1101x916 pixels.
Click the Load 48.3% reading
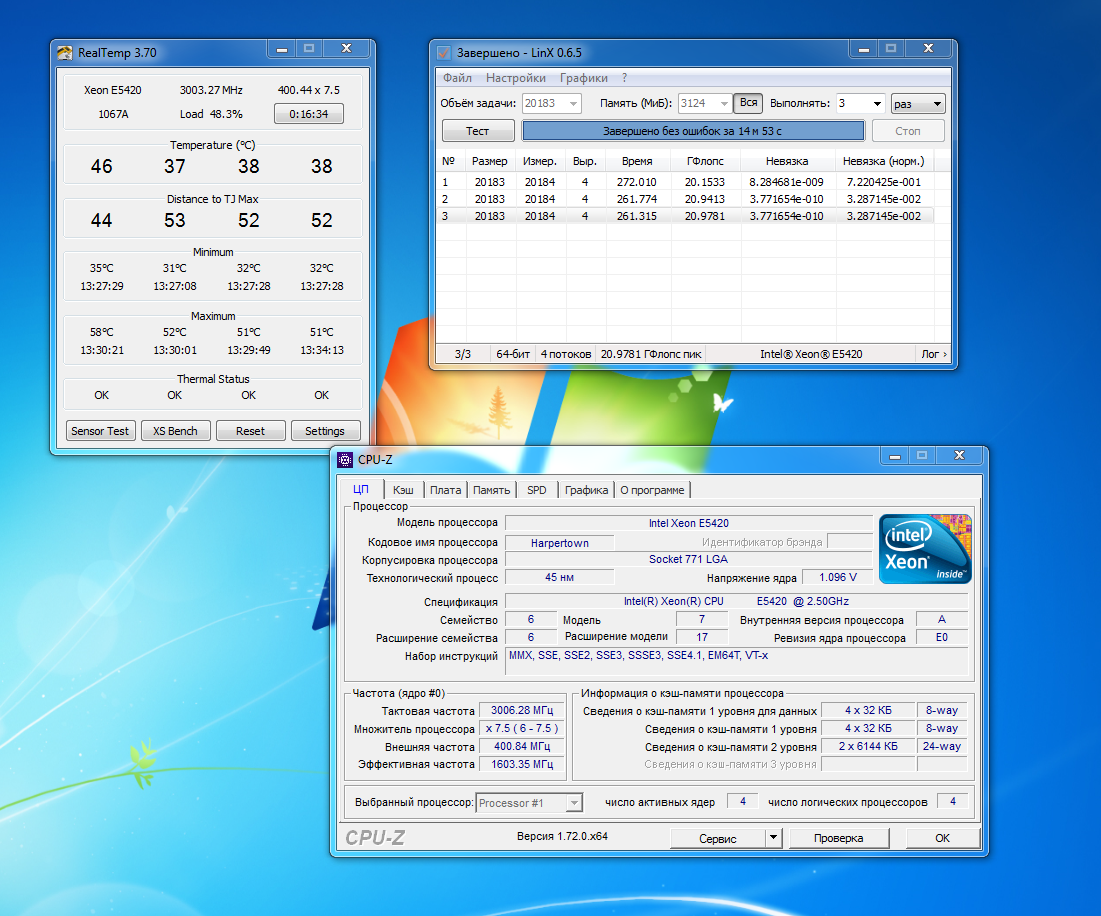click(x=211, y=114)
